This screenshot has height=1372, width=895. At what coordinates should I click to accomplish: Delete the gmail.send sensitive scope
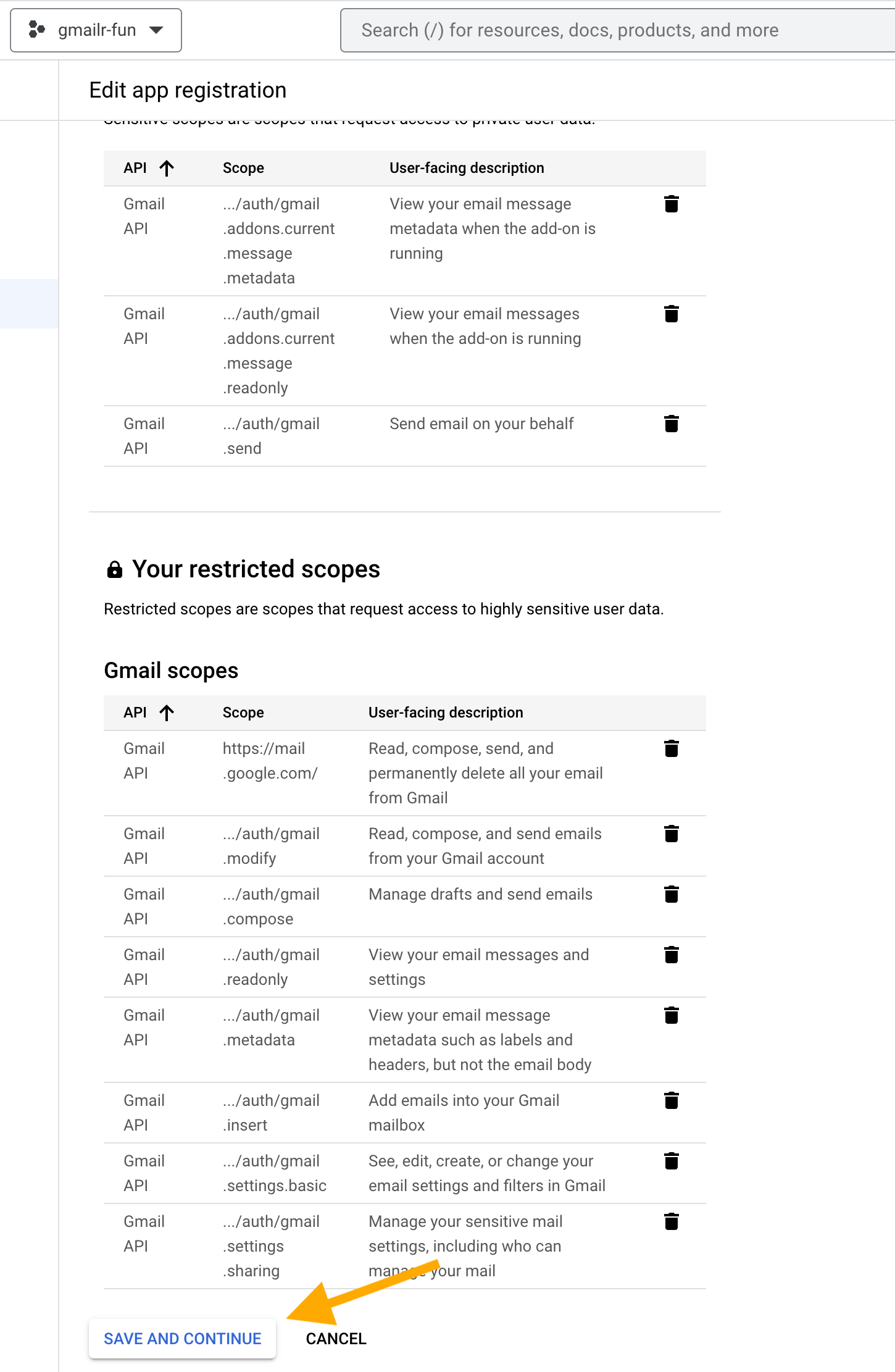click(671, 424)
